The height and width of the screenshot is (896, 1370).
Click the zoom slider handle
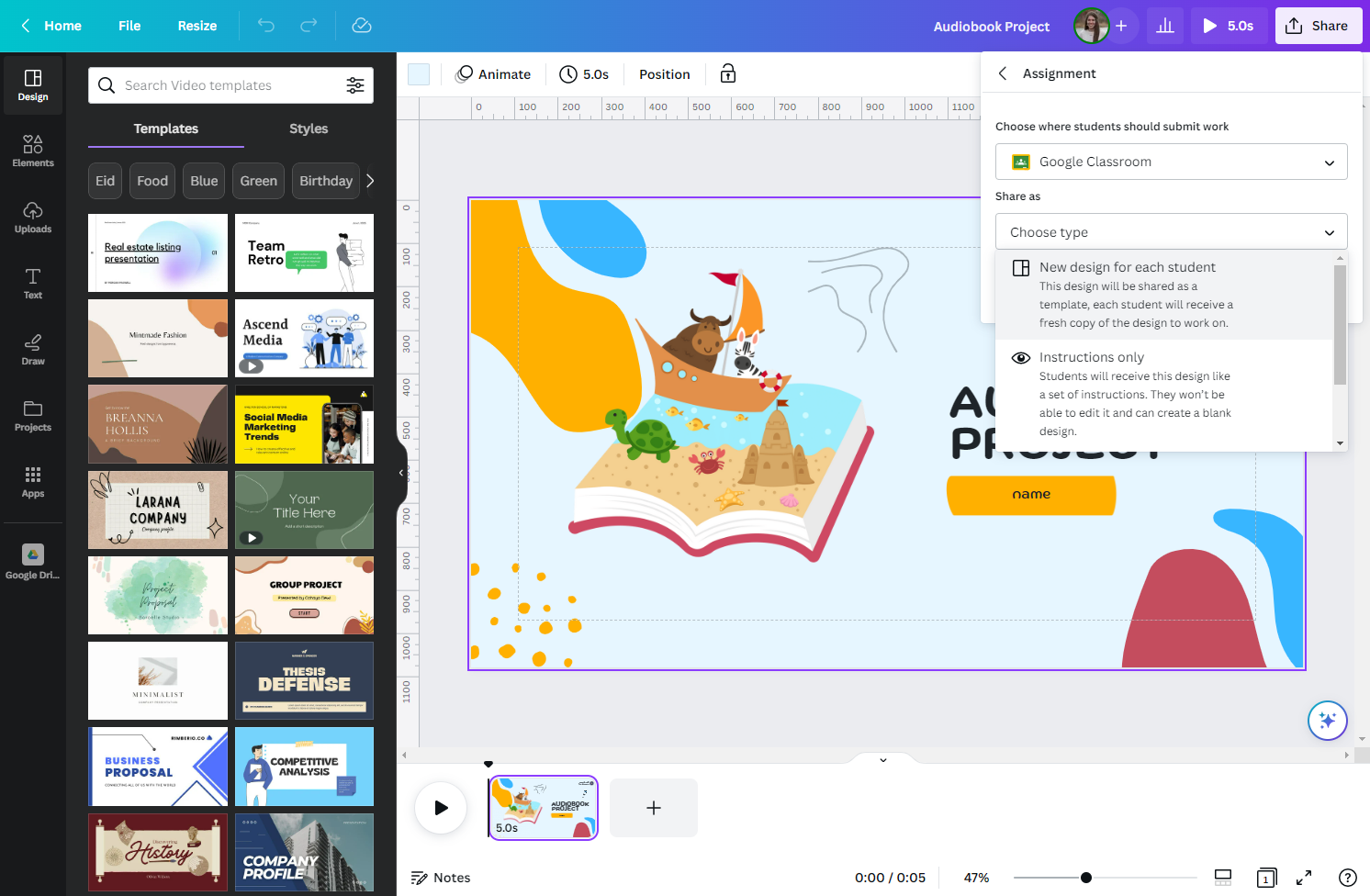click(1086, 878)
